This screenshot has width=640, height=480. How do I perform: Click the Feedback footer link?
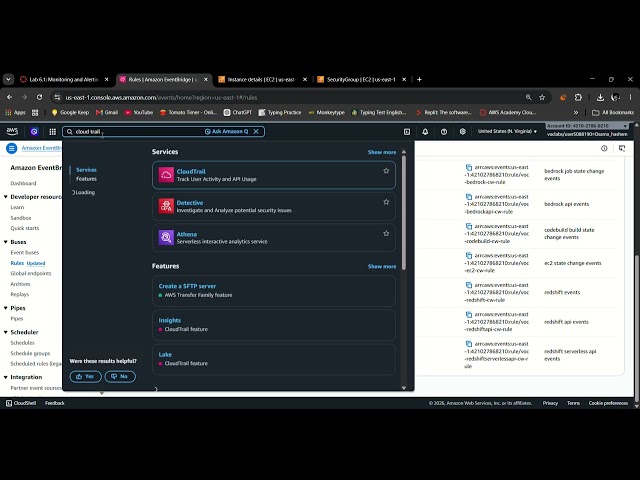[x=55, y=403]
